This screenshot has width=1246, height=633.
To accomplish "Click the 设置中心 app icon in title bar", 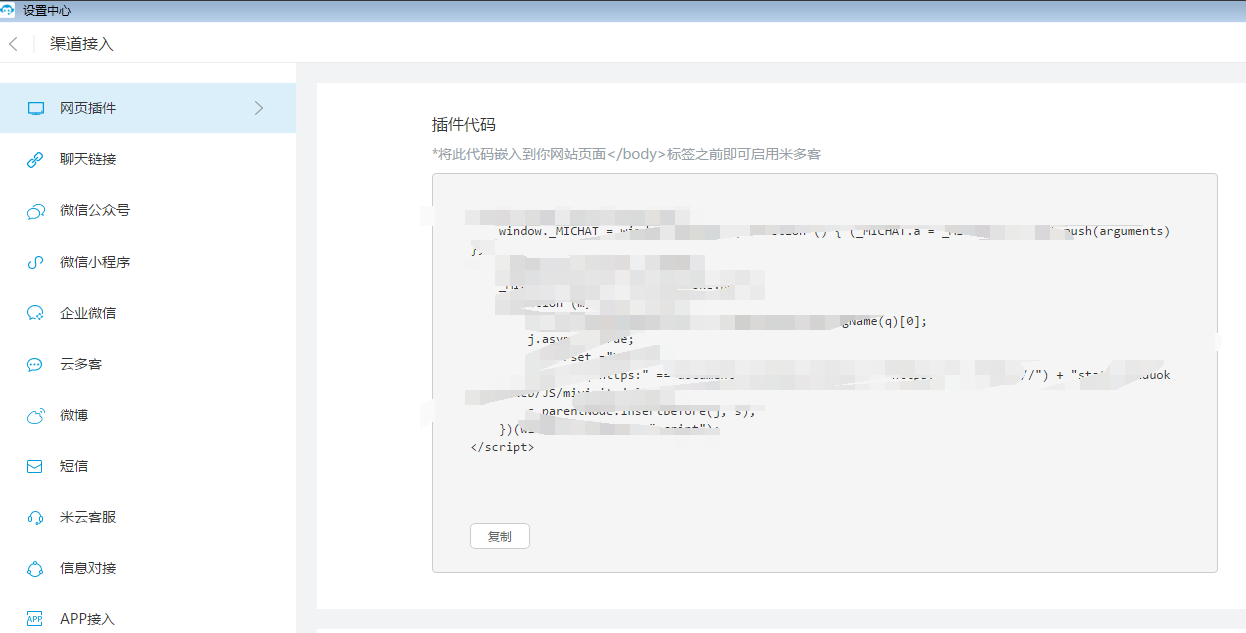I will [9, 10].
